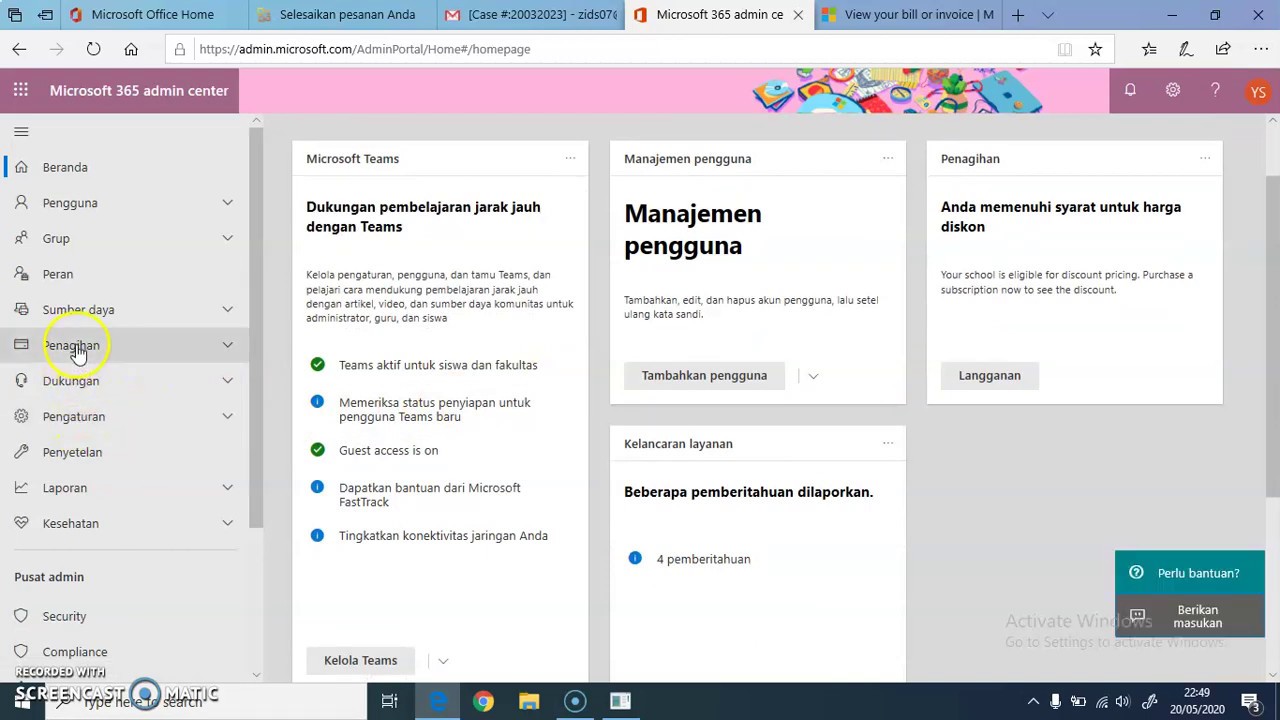Open File Explorer from the taskbar
1280x720 pixels.
(x=529, y=702)
